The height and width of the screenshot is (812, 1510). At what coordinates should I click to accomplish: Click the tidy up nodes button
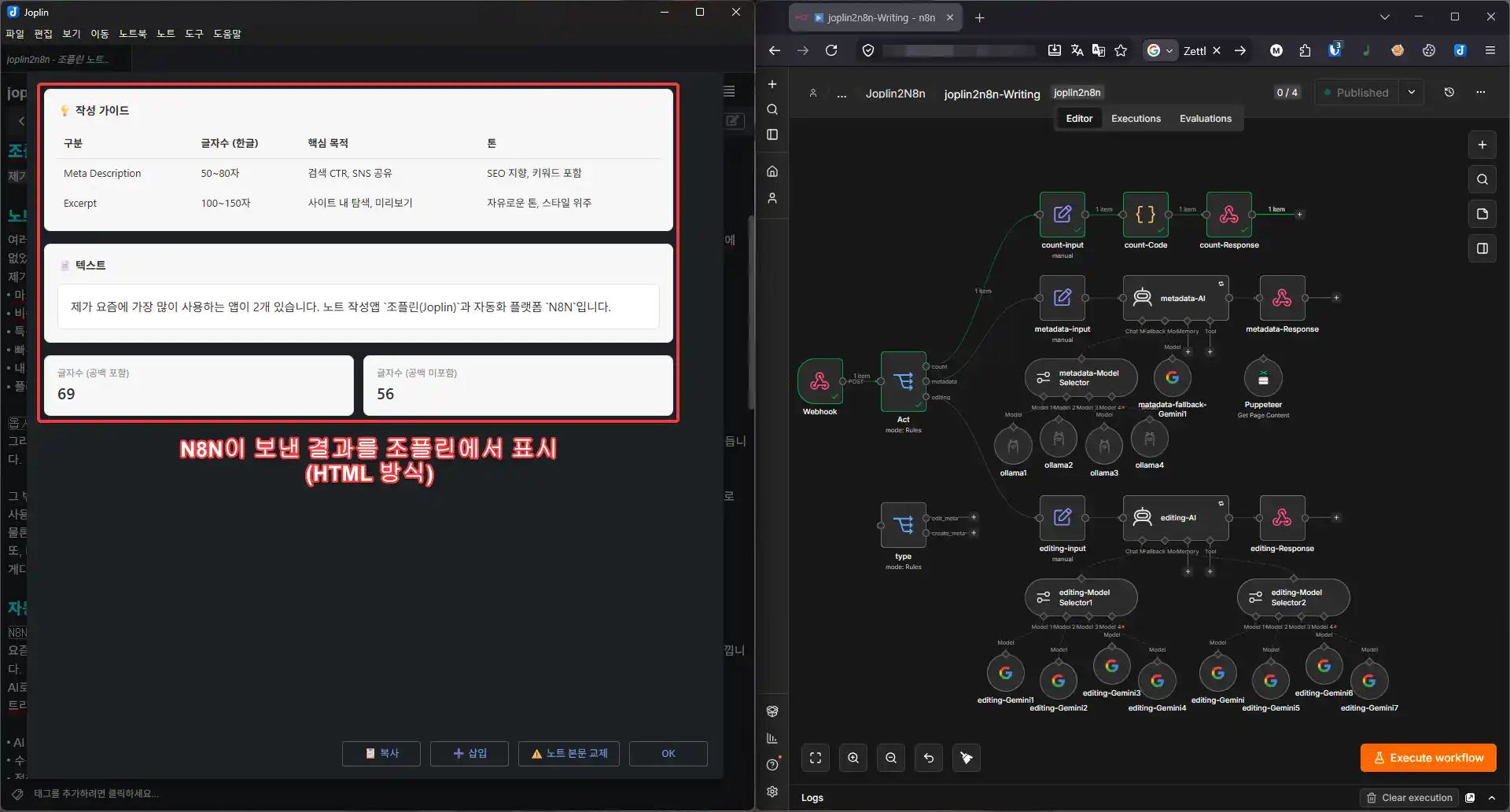tap(967, 758)
